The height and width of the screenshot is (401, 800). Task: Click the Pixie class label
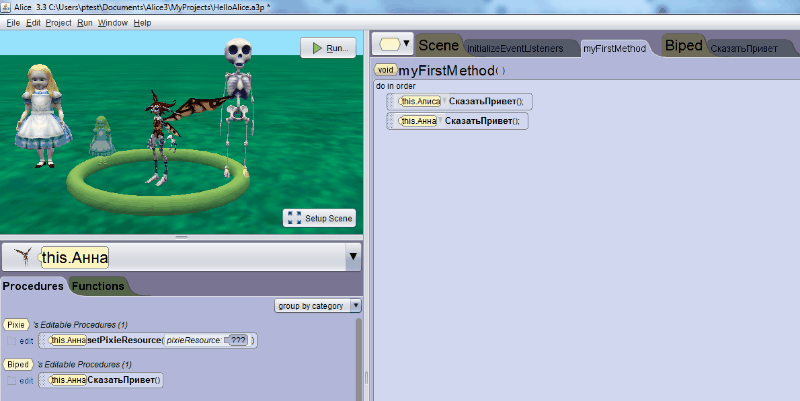16,324
